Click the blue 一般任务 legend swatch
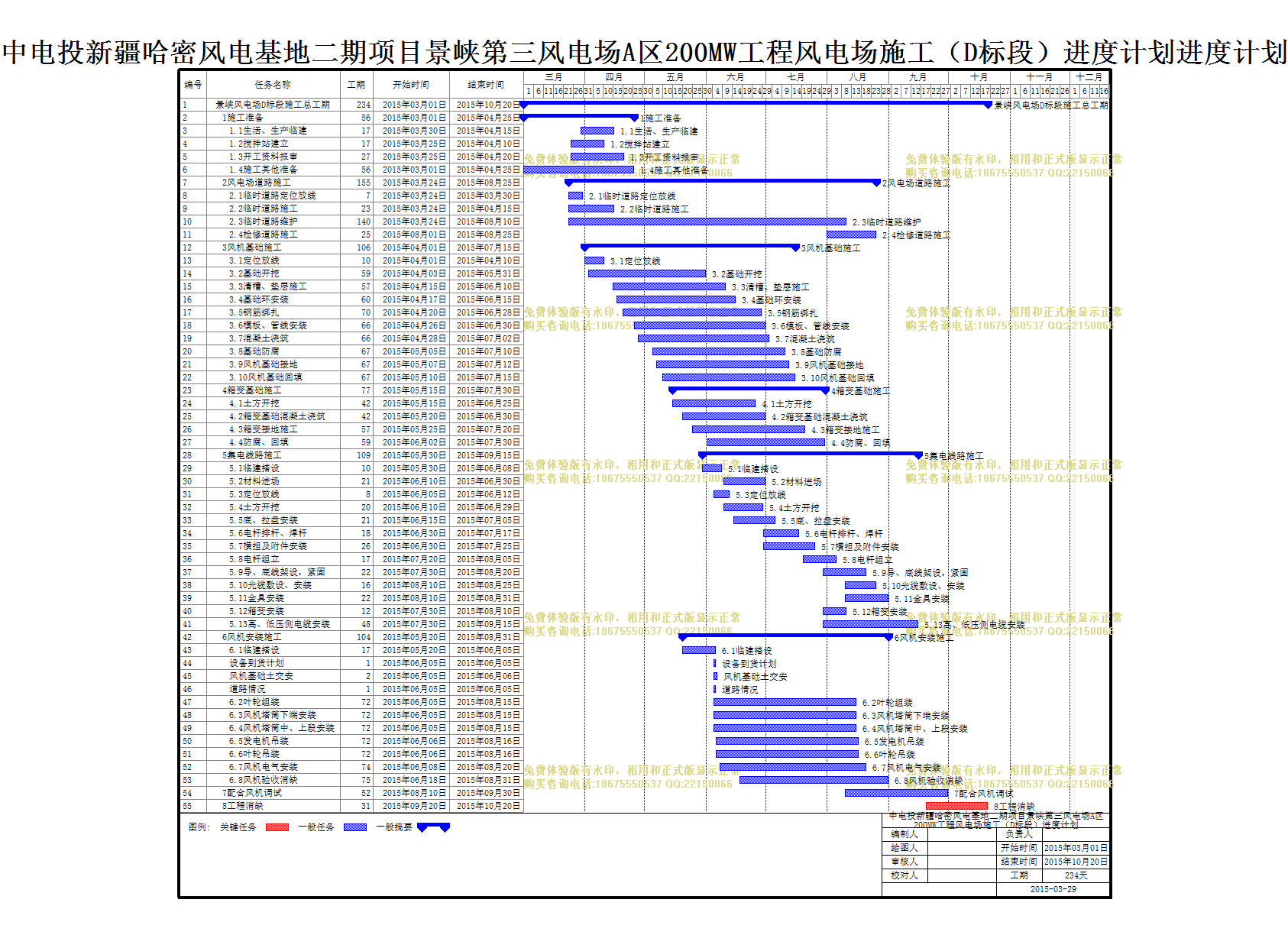 click(355, 827)
